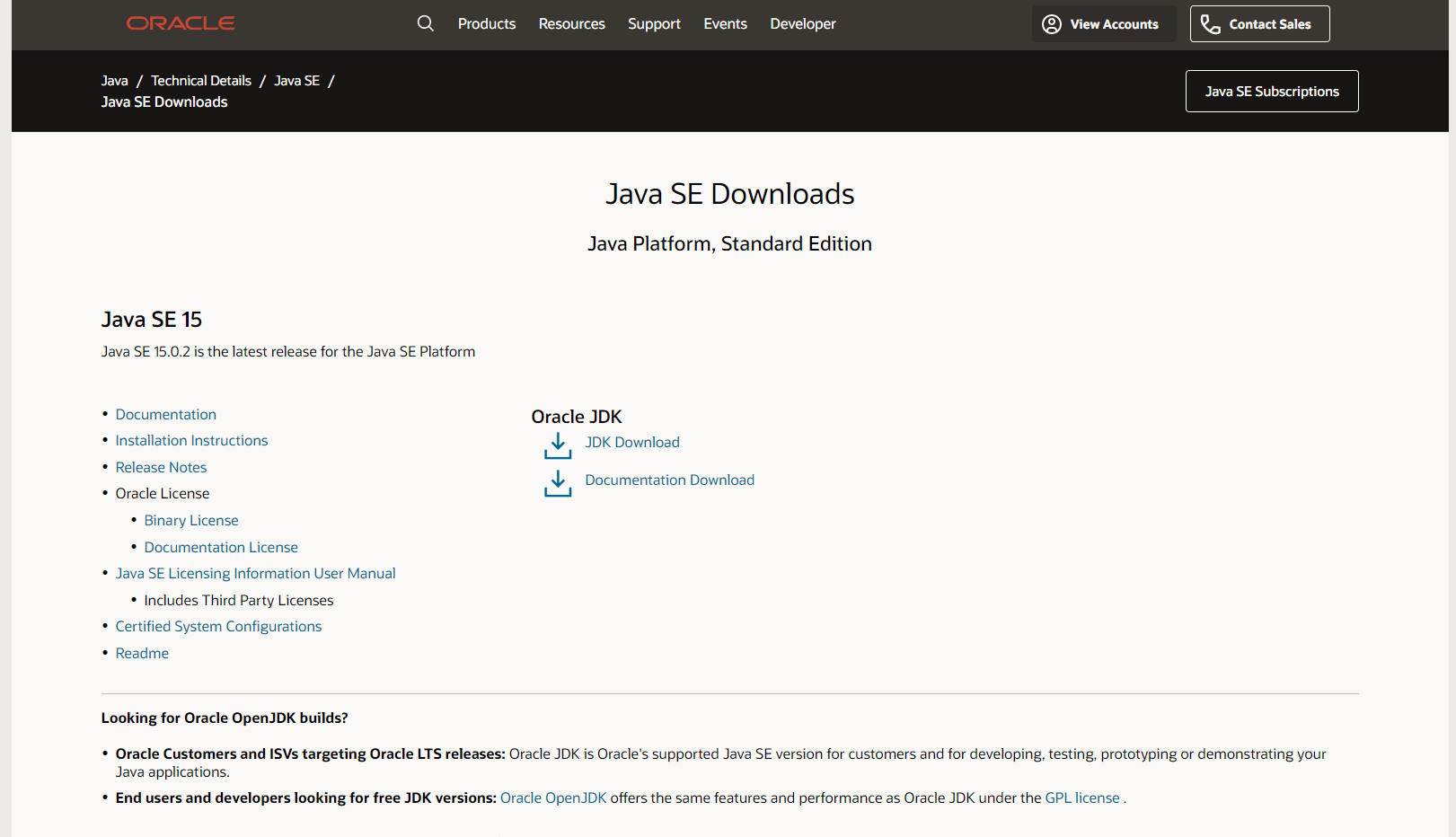Open the Documentation link

coord(166,414)
